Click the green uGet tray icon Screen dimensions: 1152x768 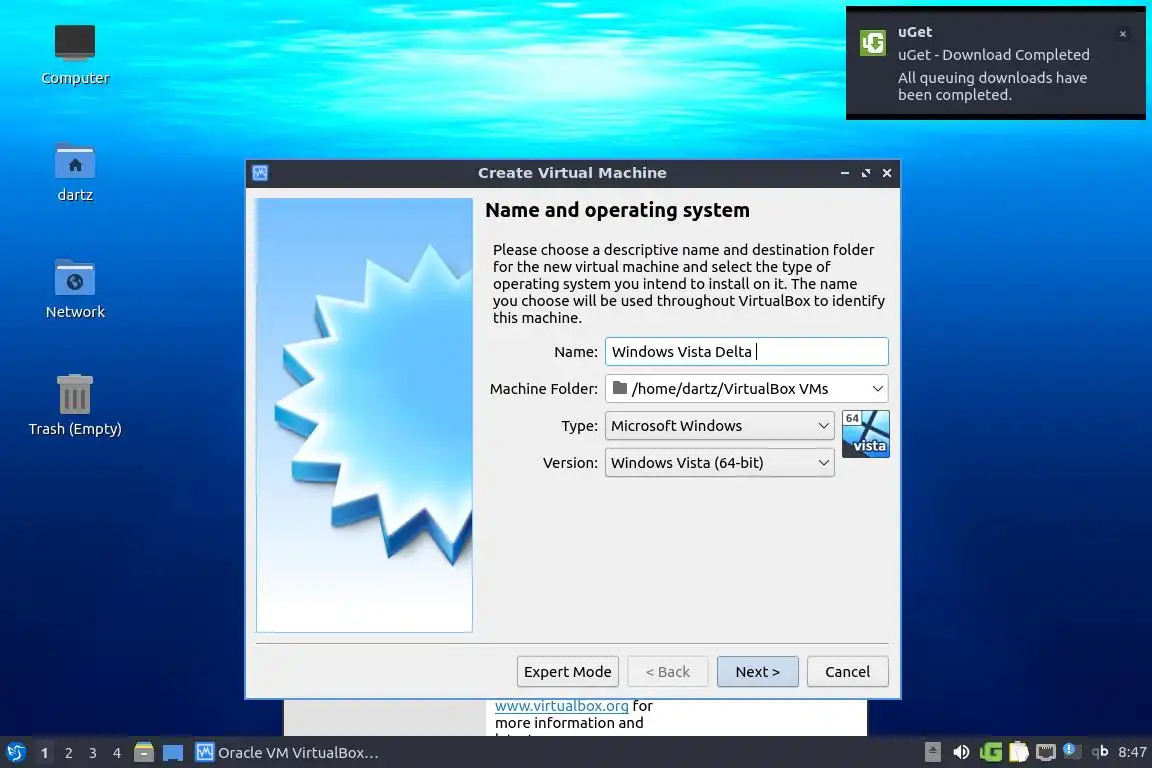click(x=991, y=752)
